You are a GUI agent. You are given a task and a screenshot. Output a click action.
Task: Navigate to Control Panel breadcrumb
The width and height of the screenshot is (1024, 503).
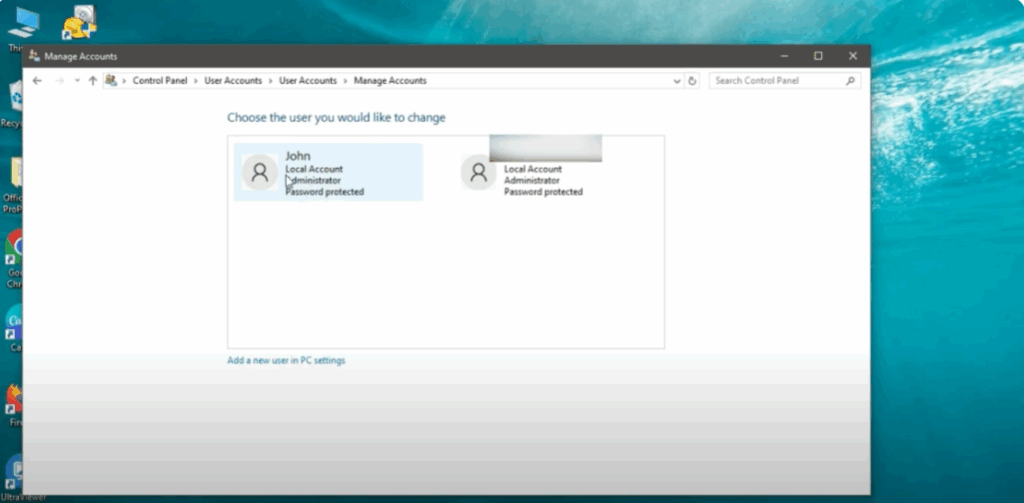(x=160, y=81)
